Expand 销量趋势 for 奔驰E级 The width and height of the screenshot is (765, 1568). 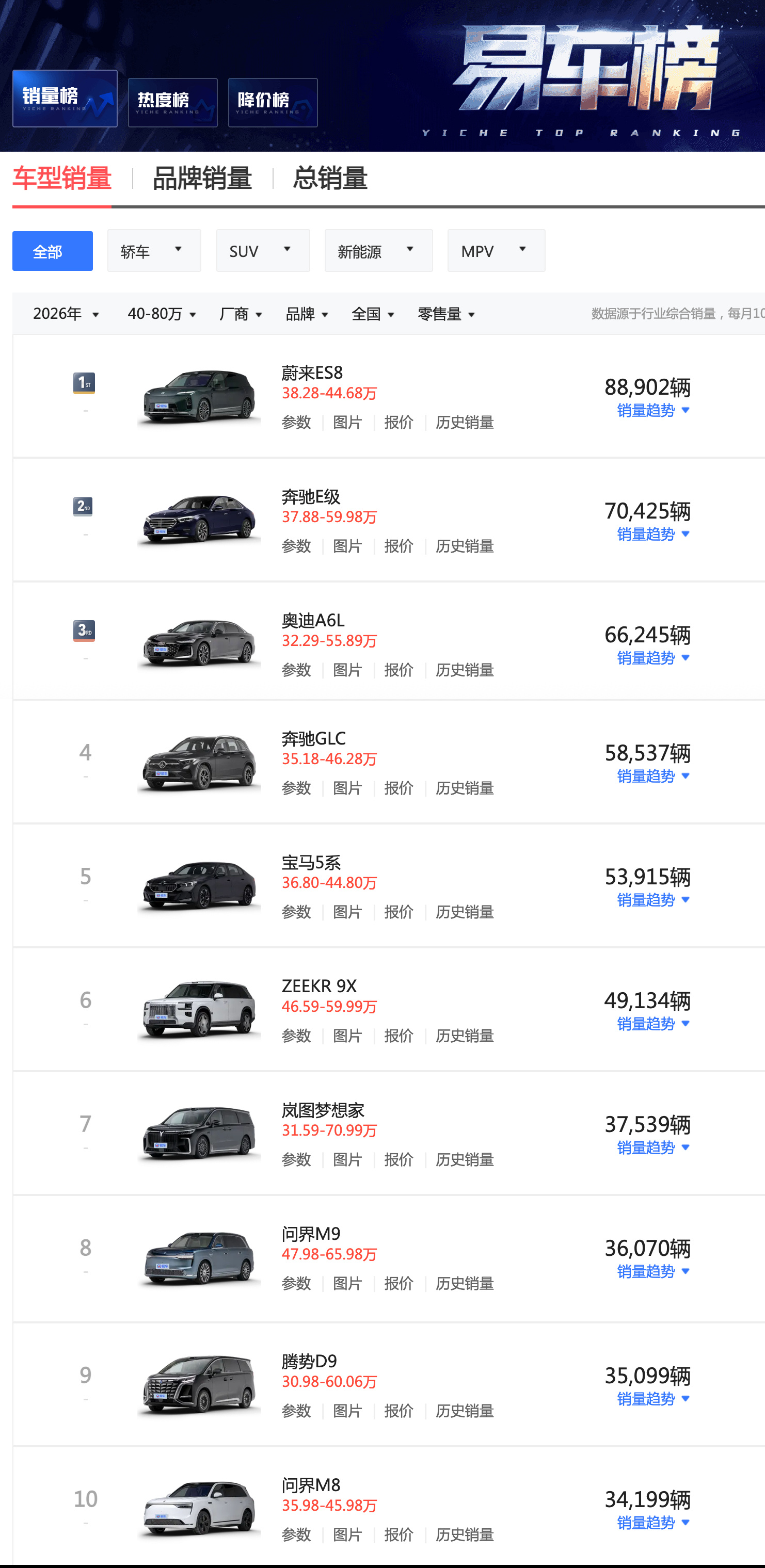point(653,535)
